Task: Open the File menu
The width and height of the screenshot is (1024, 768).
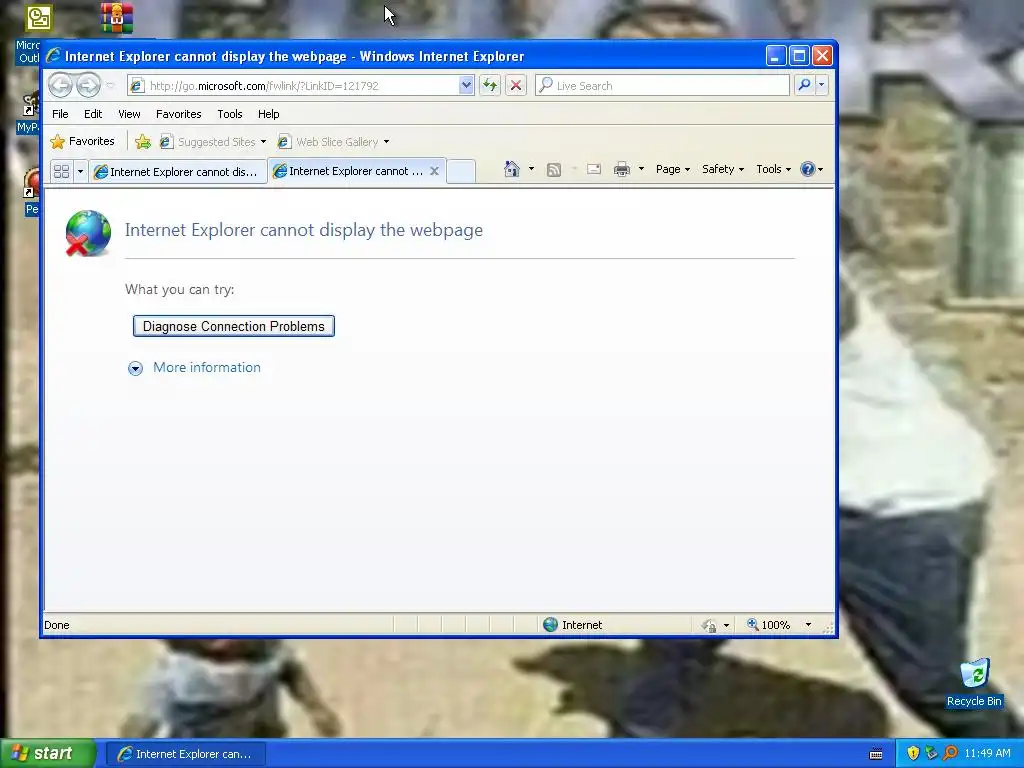Action: 60,114
